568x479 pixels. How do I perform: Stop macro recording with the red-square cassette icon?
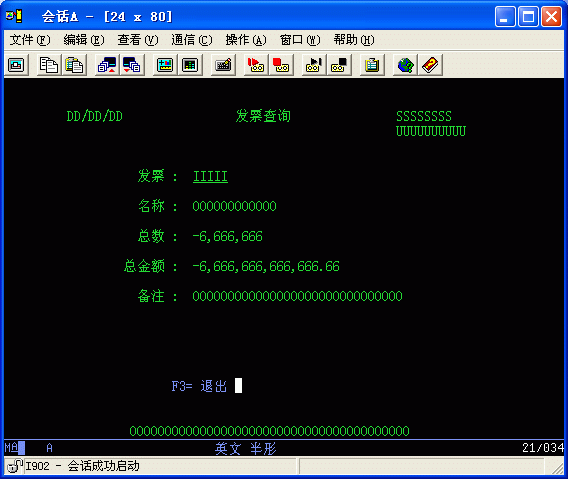pyautogui.click(x=281, y=65)
